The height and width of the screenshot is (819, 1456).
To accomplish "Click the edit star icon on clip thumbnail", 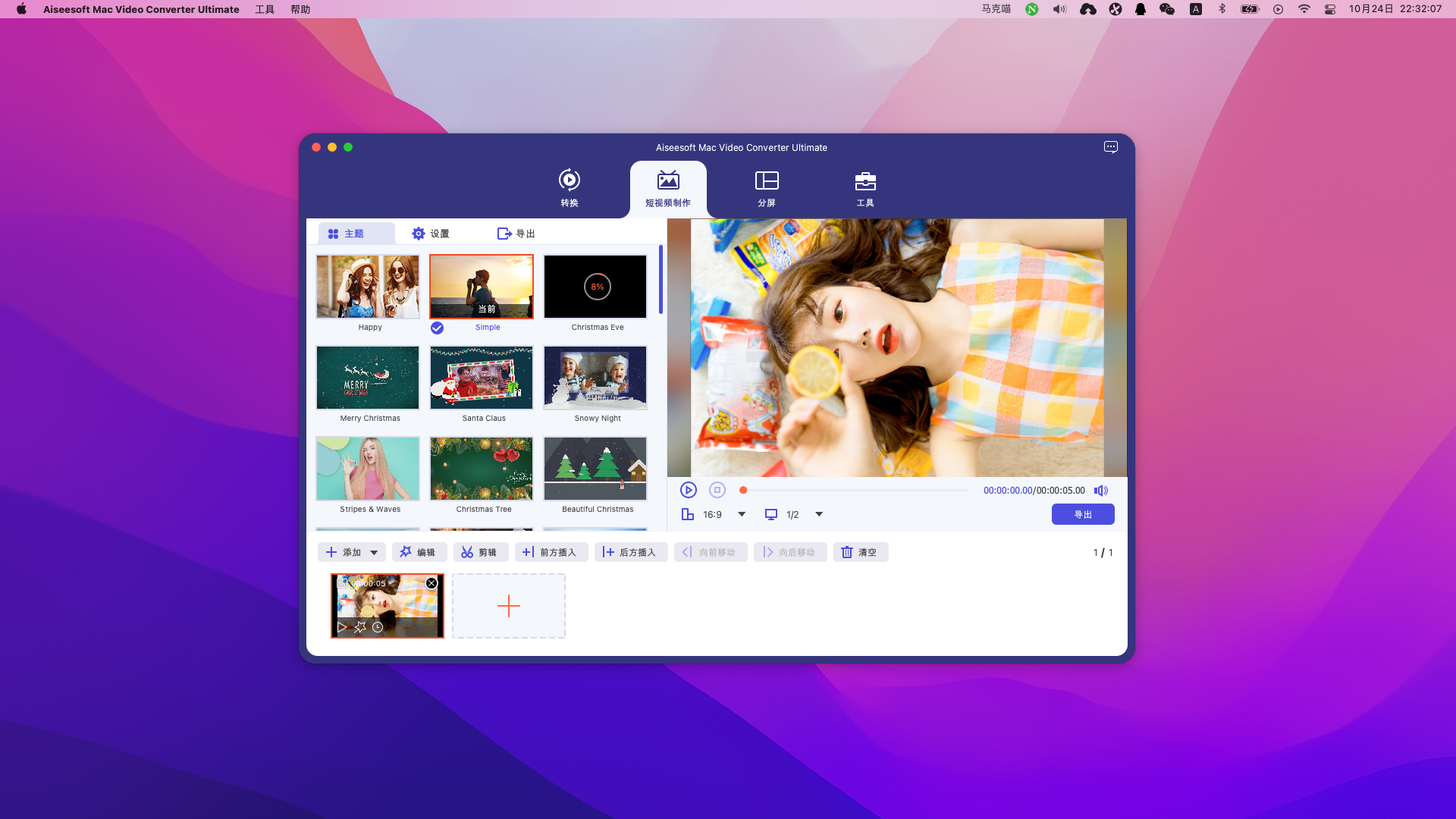I will [x=360, y=627].
